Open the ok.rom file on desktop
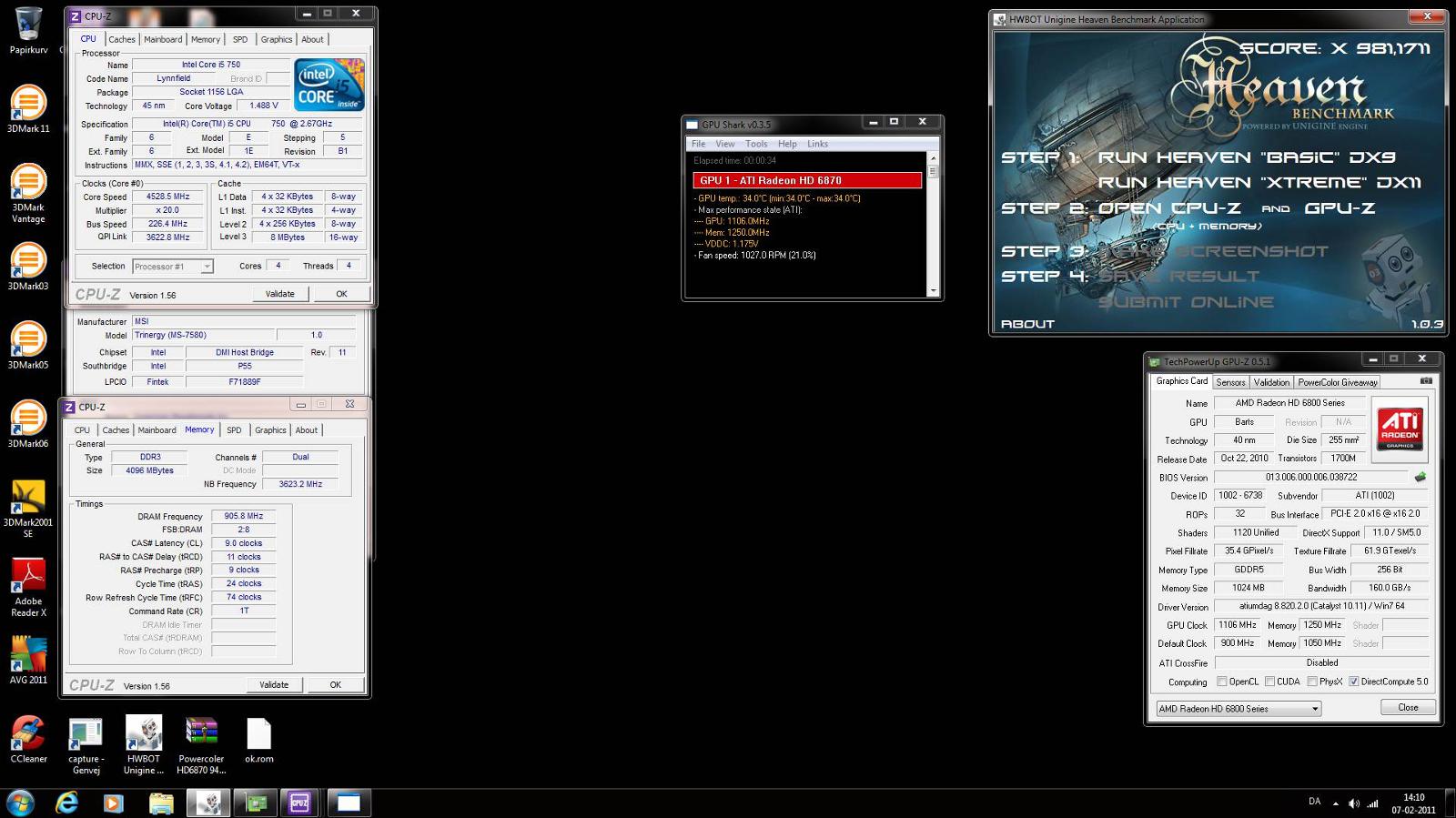Viewport: 1456px width, 818px height. coord(258,739)
